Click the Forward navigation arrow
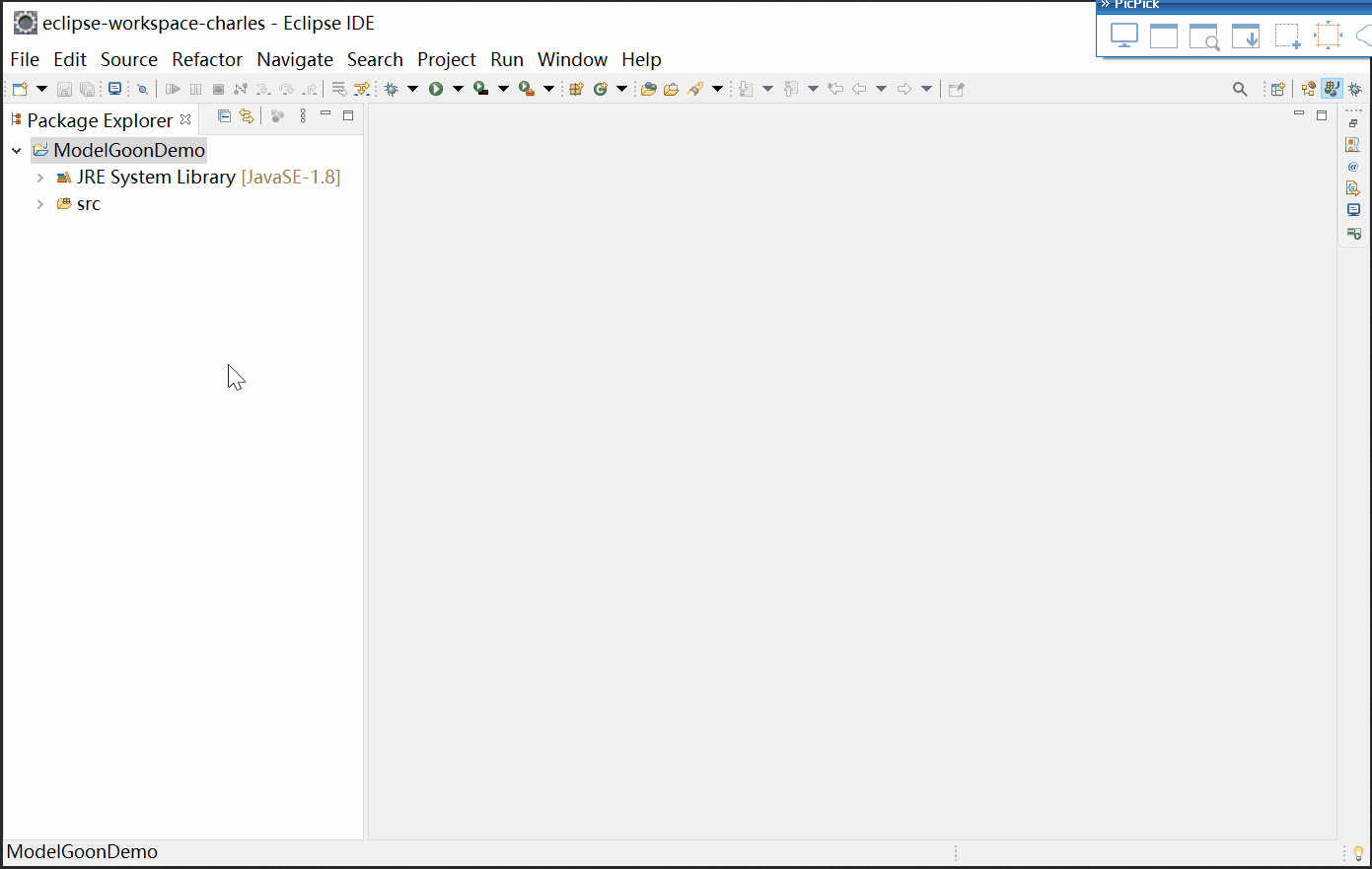 [904, 89]
